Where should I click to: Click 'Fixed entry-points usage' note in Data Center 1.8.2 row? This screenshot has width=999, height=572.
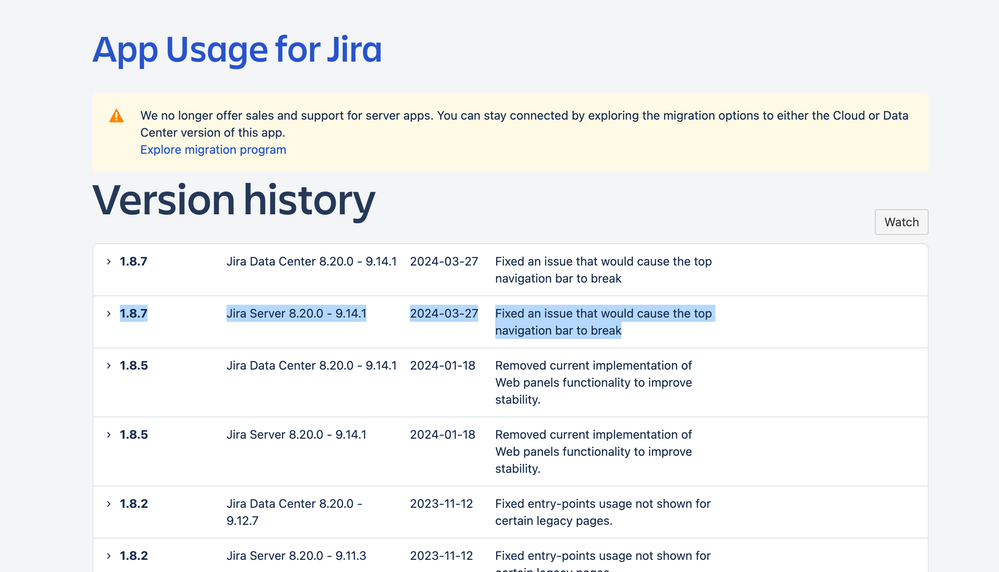(603, 512)
